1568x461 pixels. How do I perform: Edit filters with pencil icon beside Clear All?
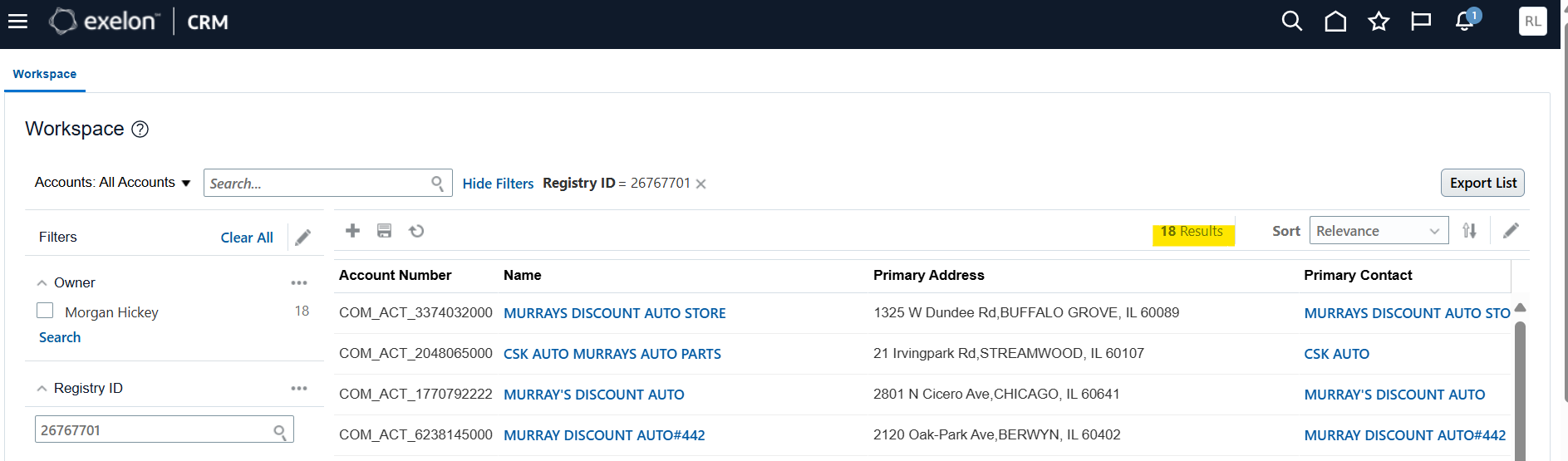(303, 238)
